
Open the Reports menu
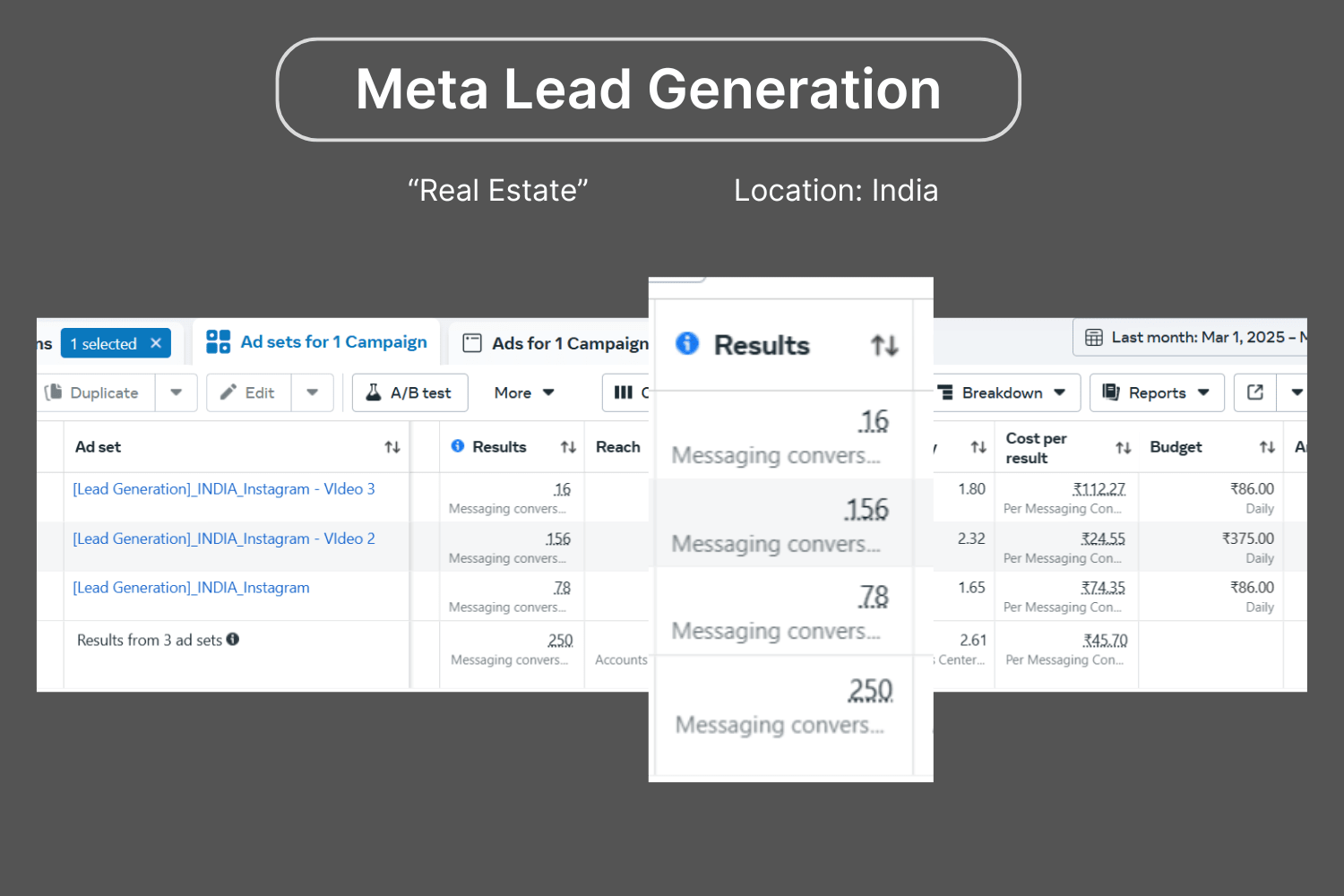(1157, 392)
